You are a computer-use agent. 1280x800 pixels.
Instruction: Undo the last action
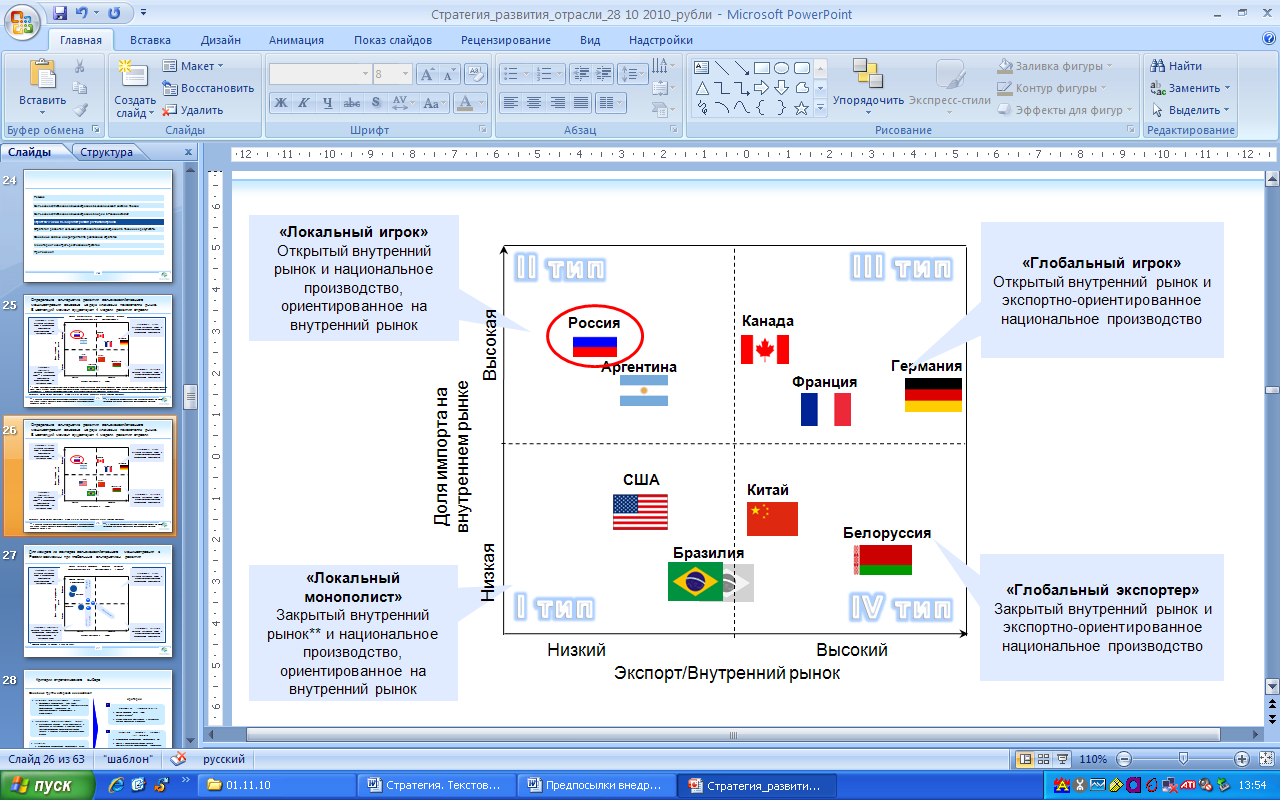84,13
